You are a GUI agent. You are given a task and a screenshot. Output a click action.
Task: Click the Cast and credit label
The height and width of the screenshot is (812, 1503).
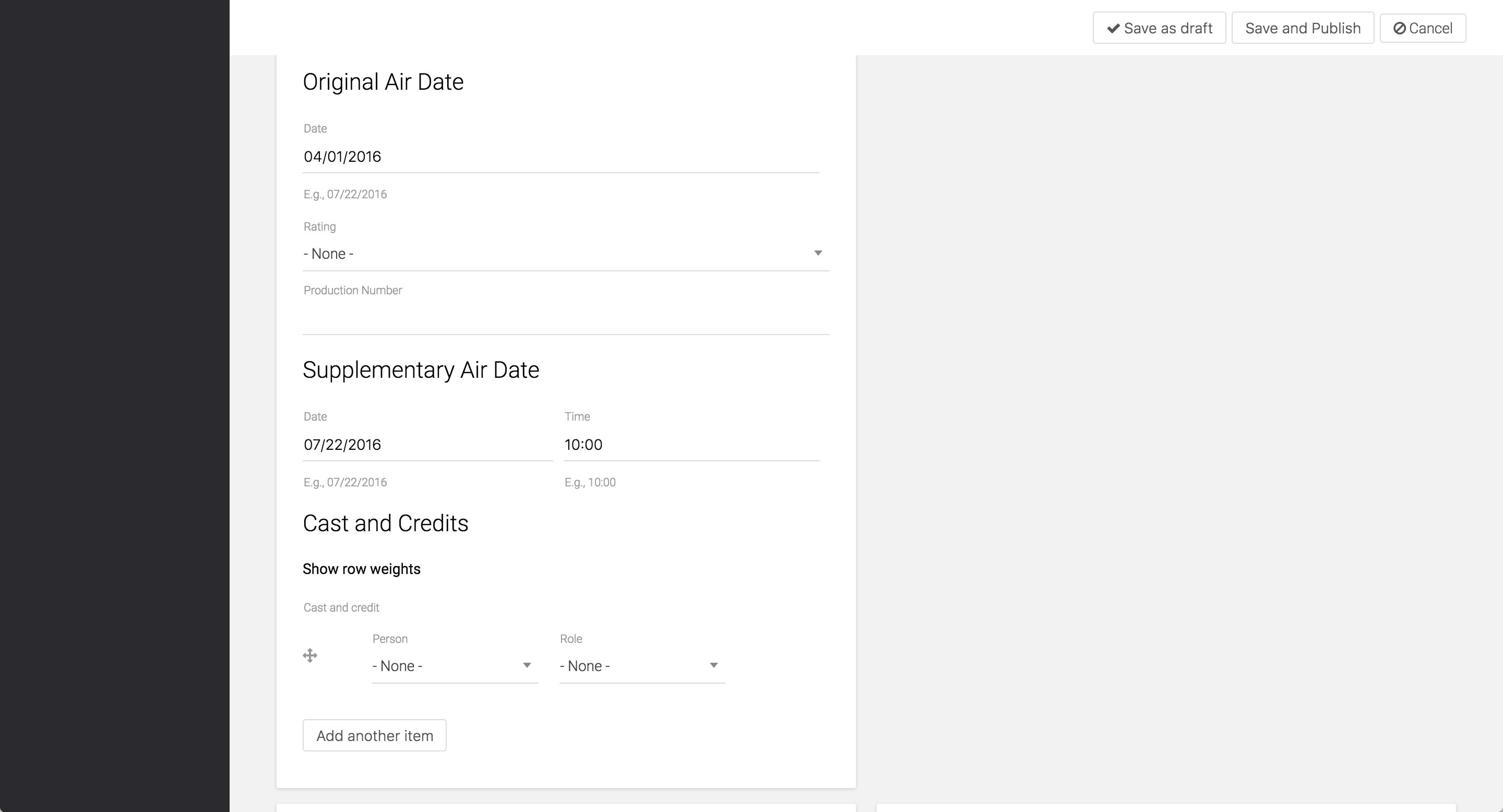click(341, 608)
